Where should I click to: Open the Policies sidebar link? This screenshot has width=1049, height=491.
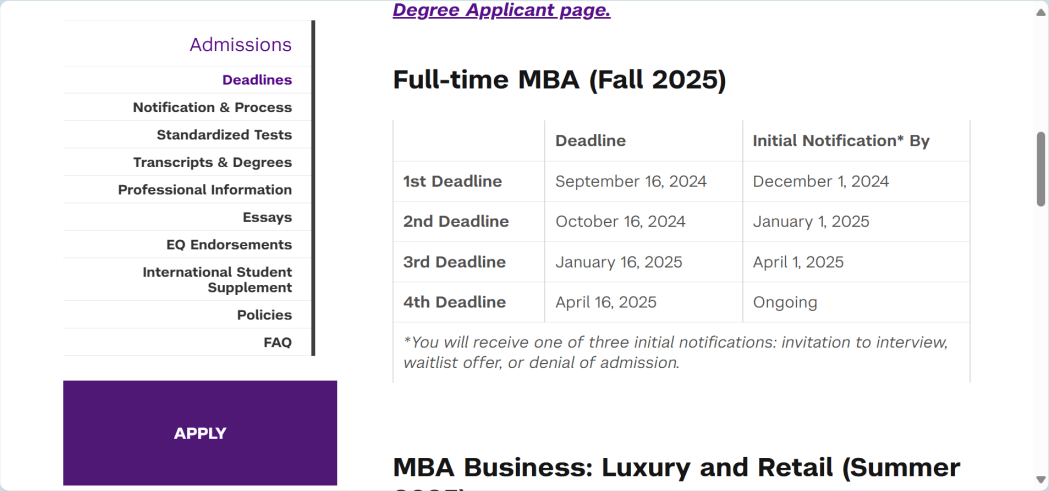(264, 315)
